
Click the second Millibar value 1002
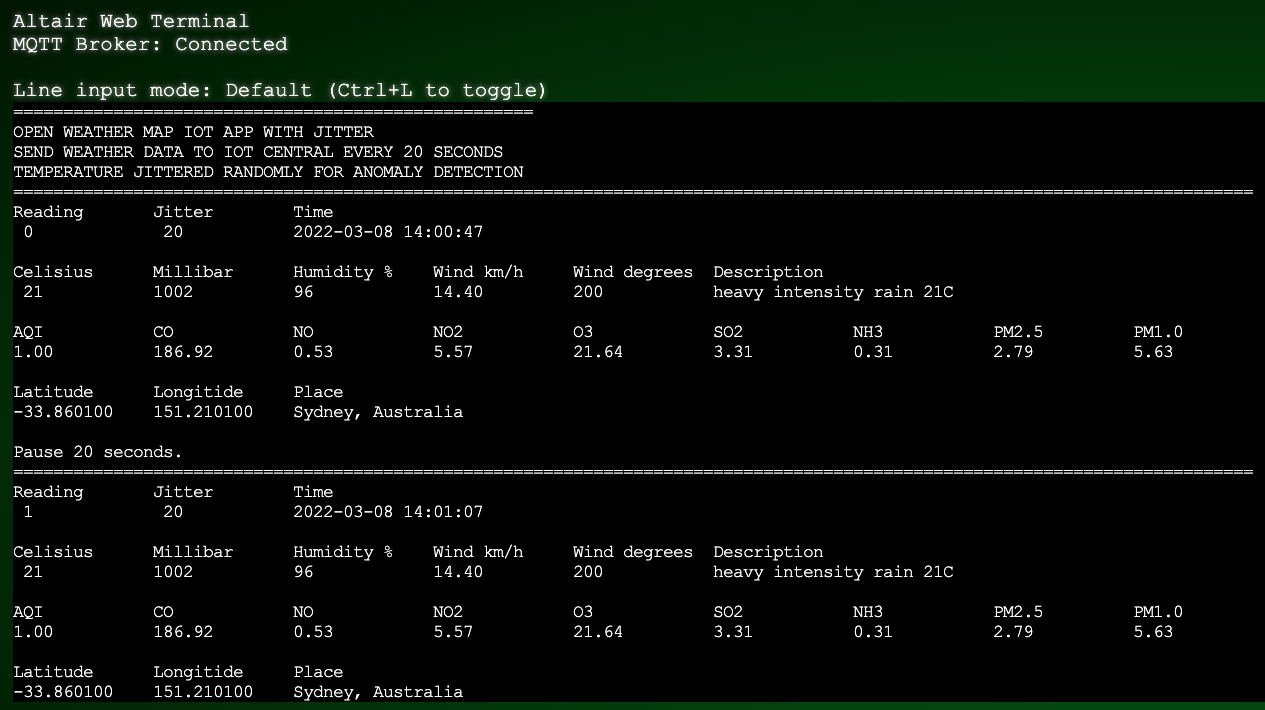[x=173, y=572]
